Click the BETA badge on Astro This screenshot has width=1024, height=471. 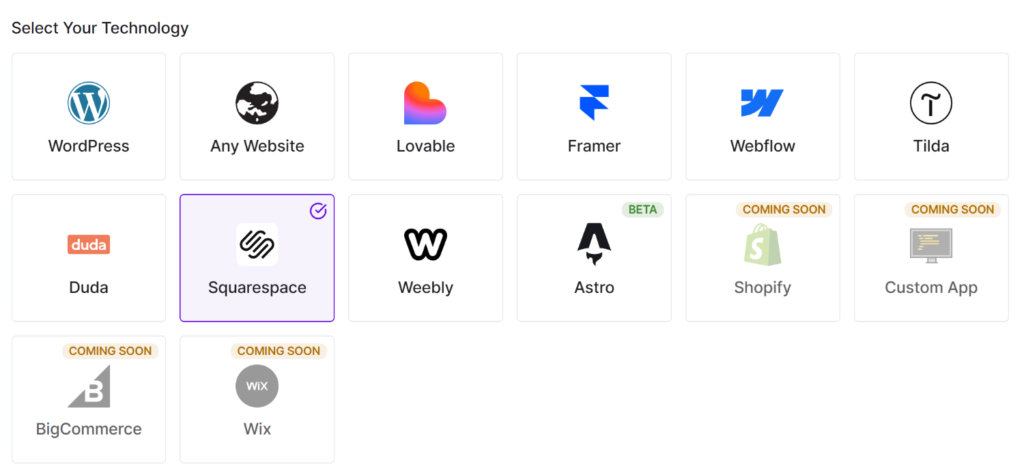(643, 210)
